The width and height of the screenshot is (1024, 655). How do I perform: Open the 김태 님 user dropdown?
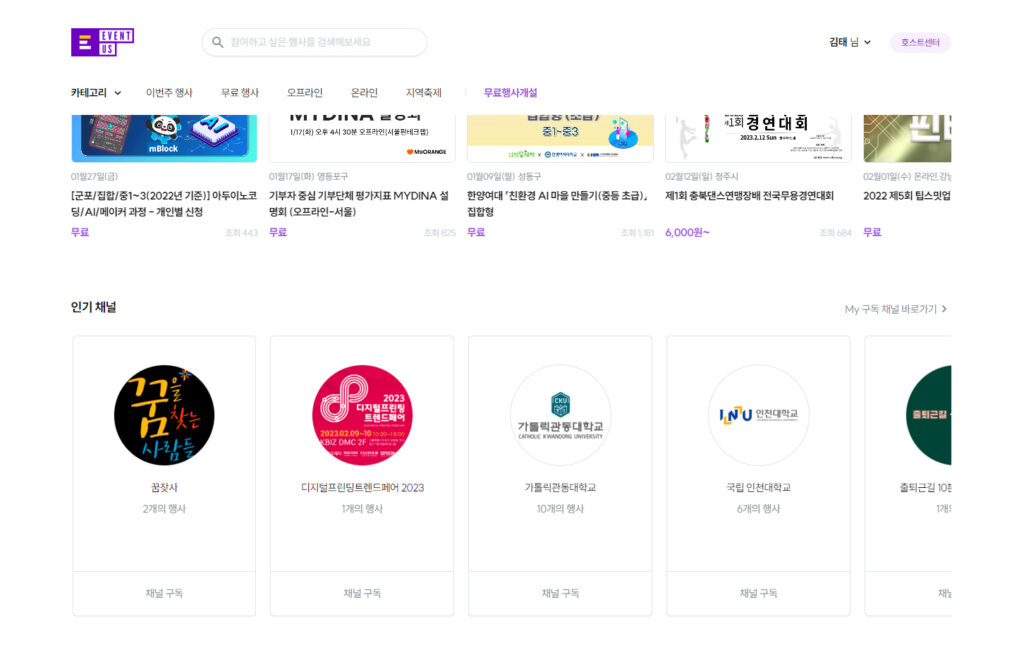click(850, 42)
